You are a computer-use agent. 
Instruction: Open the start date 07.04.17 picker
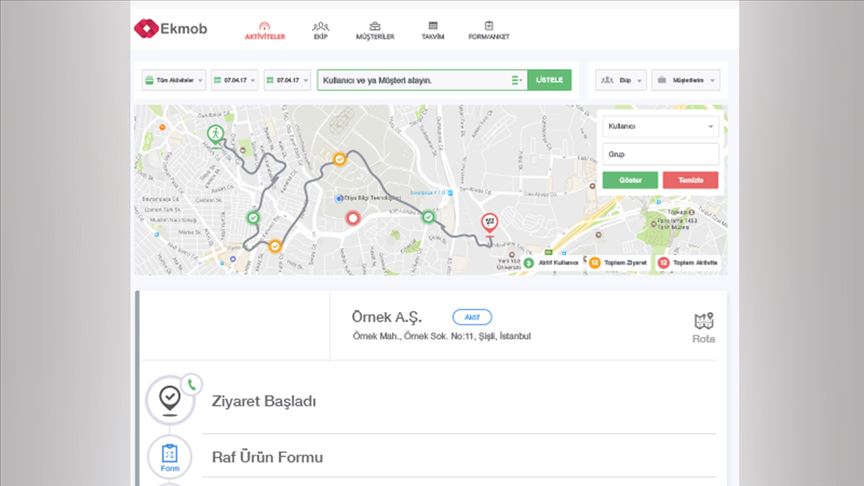coord(235,80)
